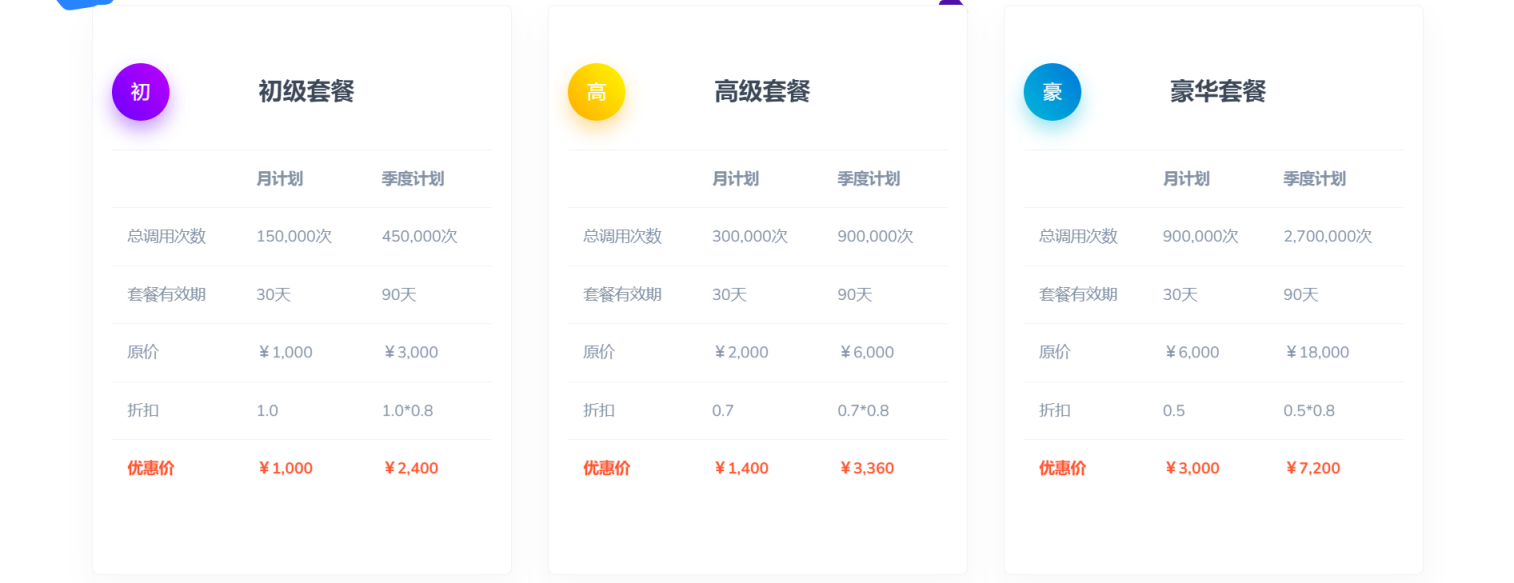Click the blue 豪 badge icon
This screenshot has height=583, width=1514.
[x=1052, y=92]
